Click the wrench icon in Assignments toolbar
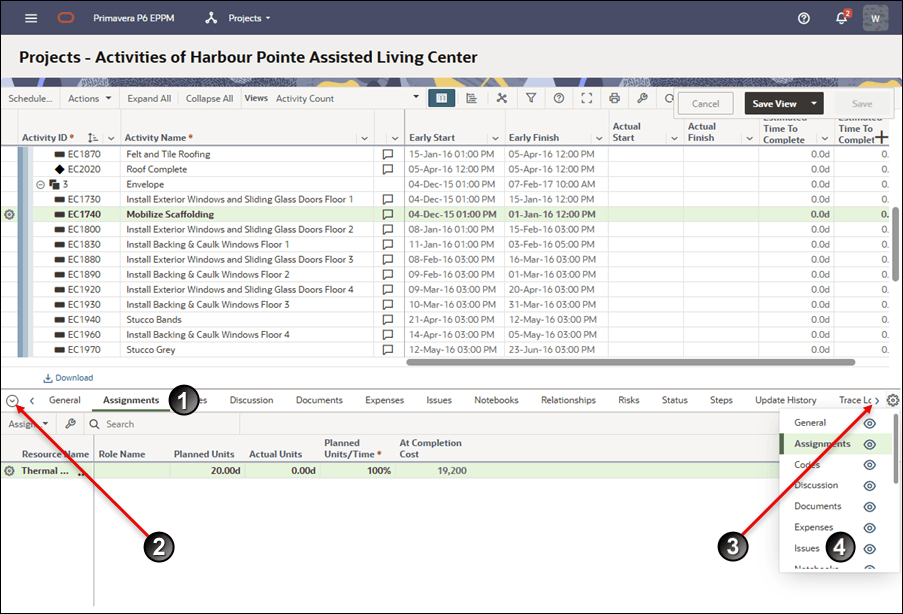This screenshot has height=614, width=903. [70, 424]
